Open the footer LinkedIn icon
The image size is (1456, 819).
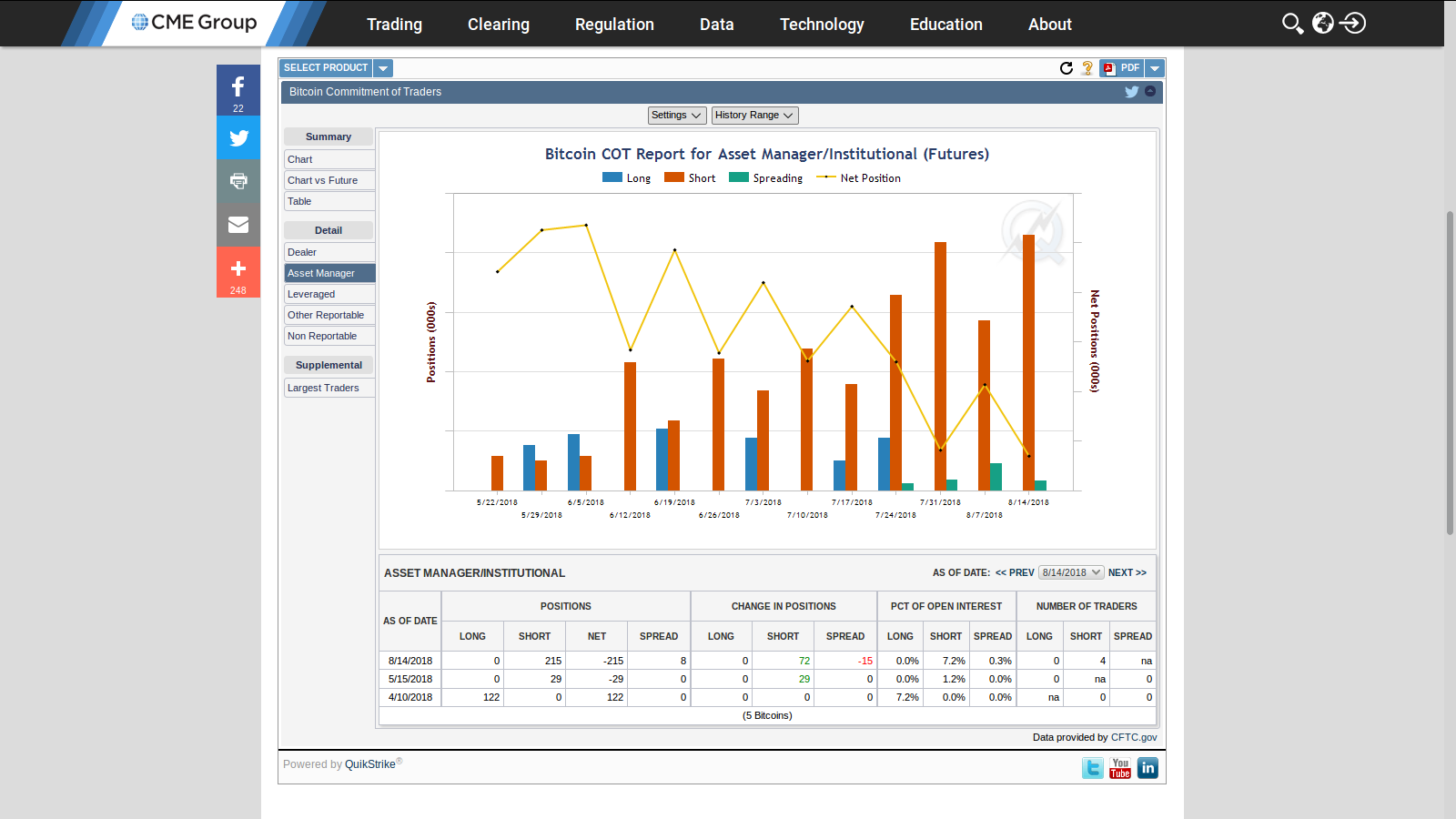point(1148,768)
